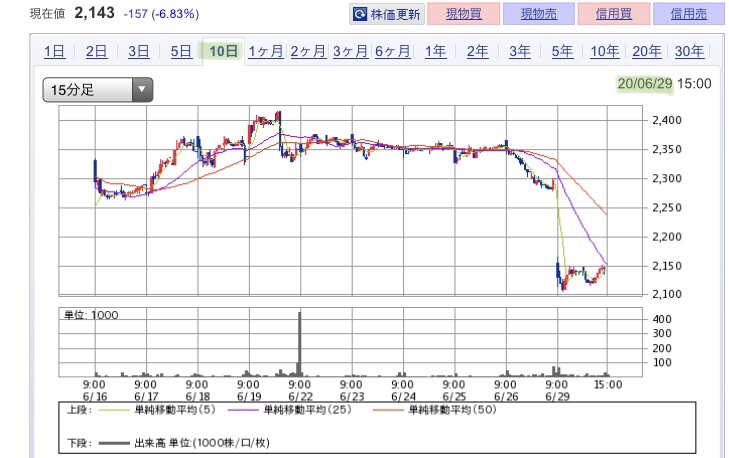Select the 10日 chart range tab
This screenshot has height=458, width=729.
pos(223,51)
